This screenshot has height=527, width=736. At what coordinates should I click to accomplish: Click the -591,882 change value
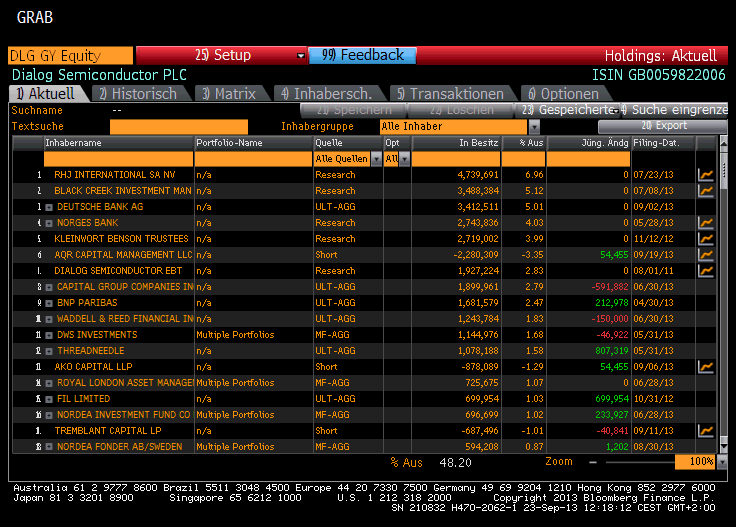(x=609, y=287)
